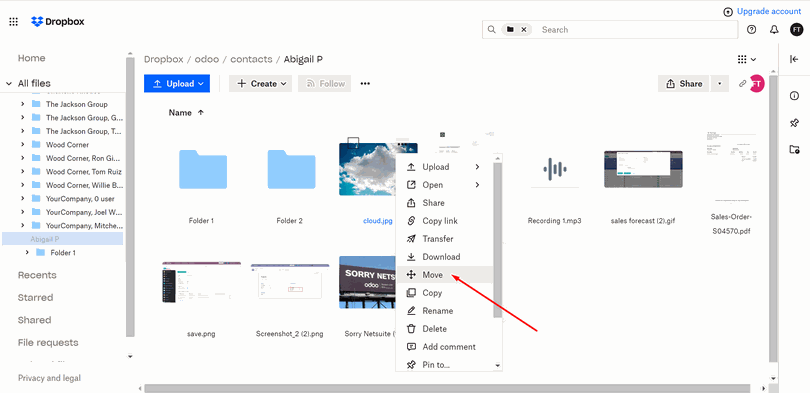810x393 pixels.
Task: Select Move from the context menu
Action: pyautogui.click(x=444, y=275)
